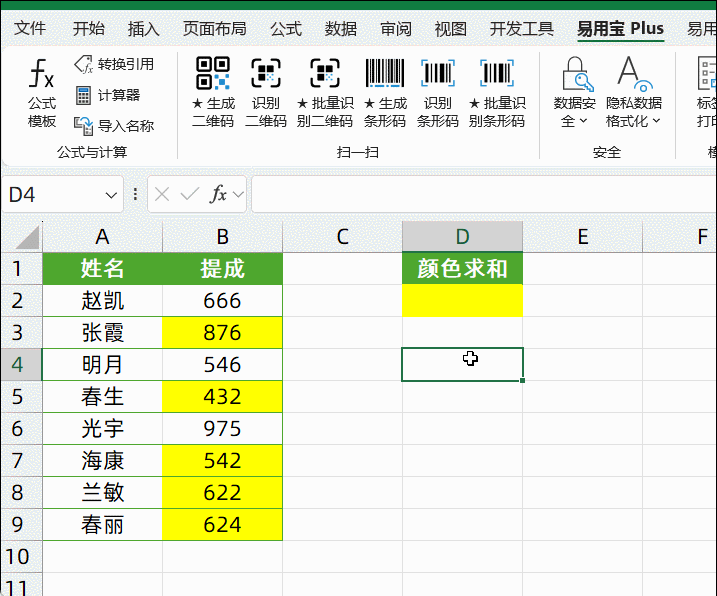Click 批量识别二维码 batch QR recognition
The image size is (717, 596).
[x=325, y=92]
